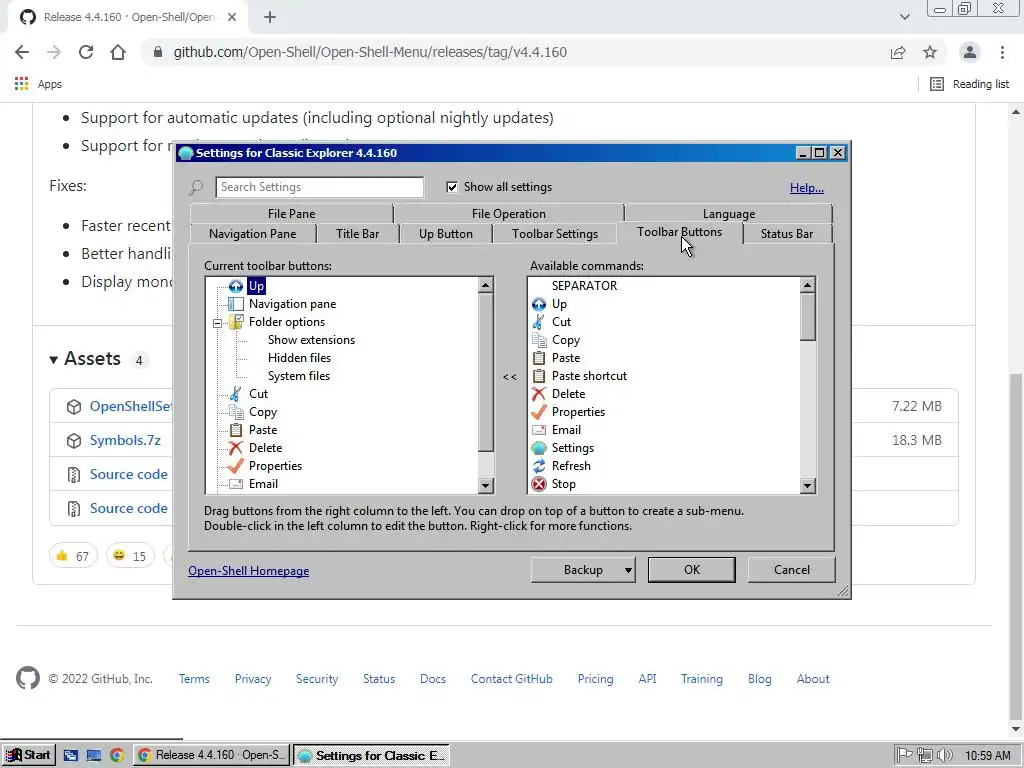Select the Delete red X icon in left list
Viewport: 1024px width, 768px height.
pyautogui.click(x=236, y=448)
